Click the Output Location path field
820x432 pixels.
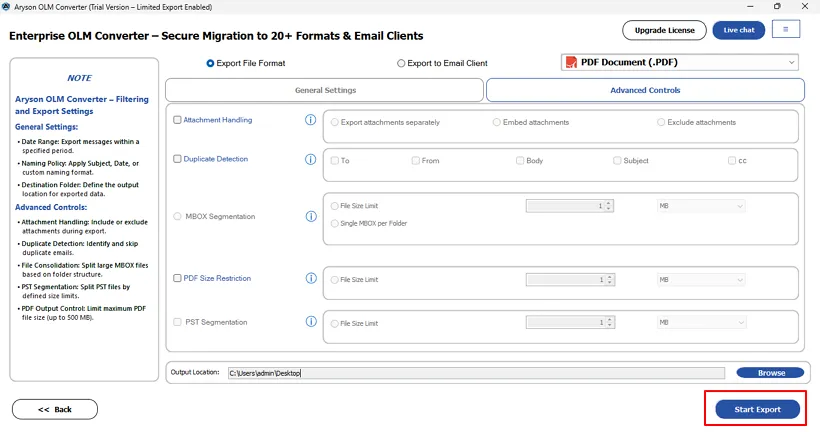coord(475,373)
